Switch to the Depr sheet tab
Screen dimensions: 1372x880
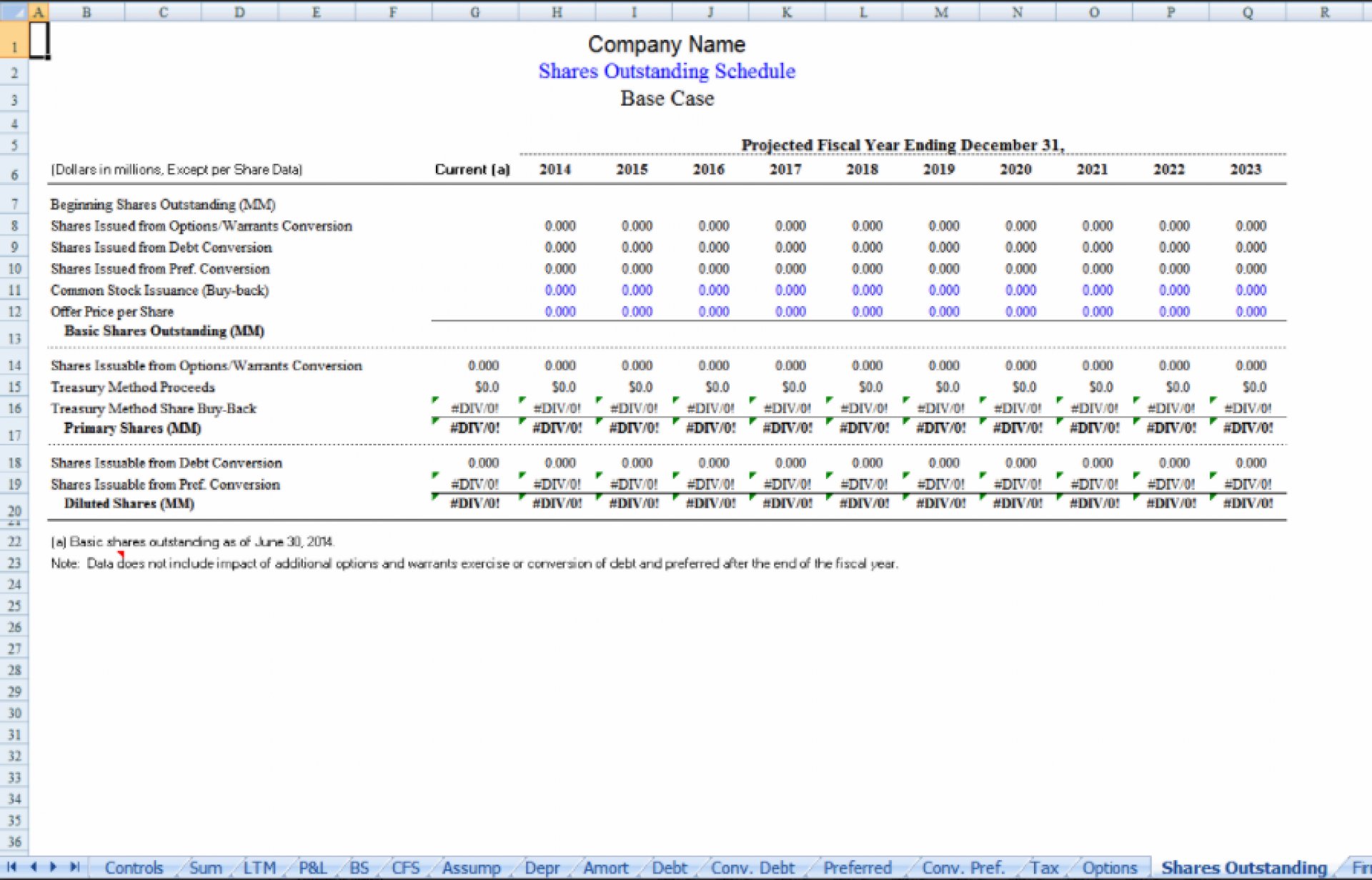click(x=542, y=868)
